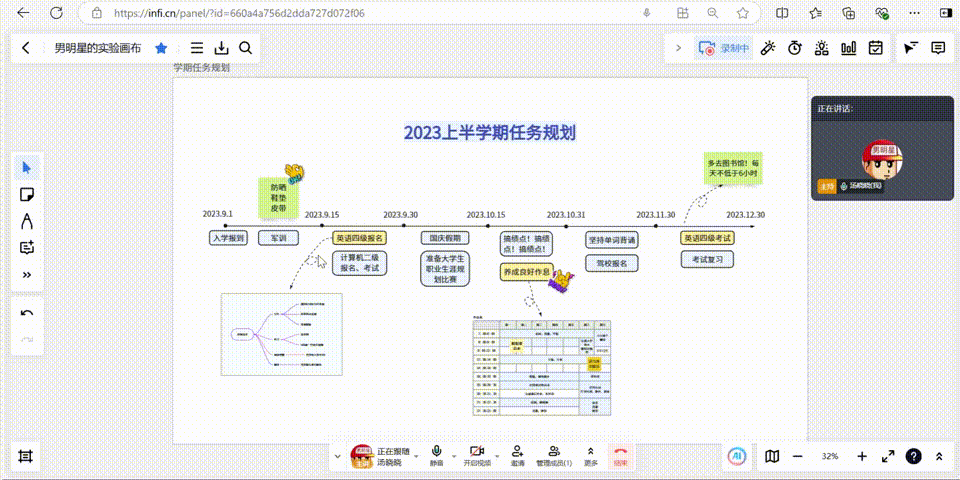The height and width of the screenshot is (480, 960).
Task: Expand the 更多 more options
Action: tap(590, 456)
